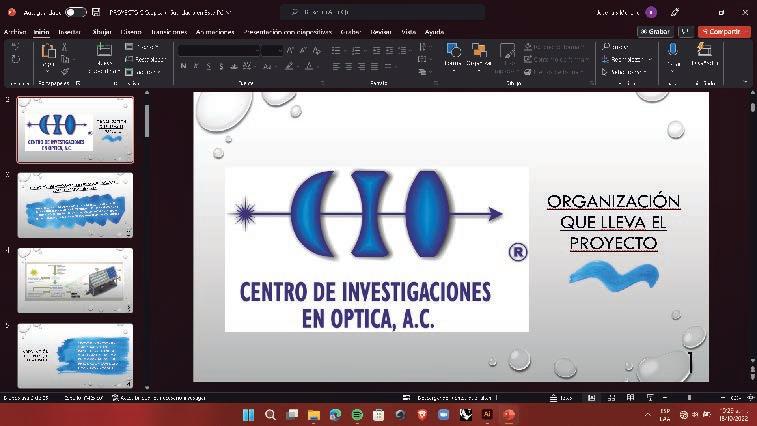Click the decrease font size icon
This screenshot has height=426, width=757.
tap(303, 50)
